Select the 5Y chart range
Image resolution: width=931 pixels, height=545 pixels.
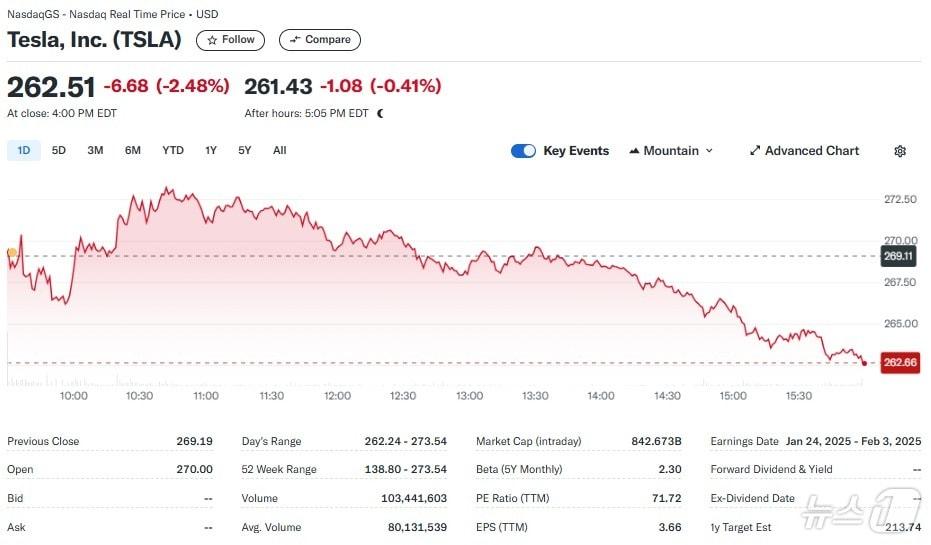coord(245,151)
